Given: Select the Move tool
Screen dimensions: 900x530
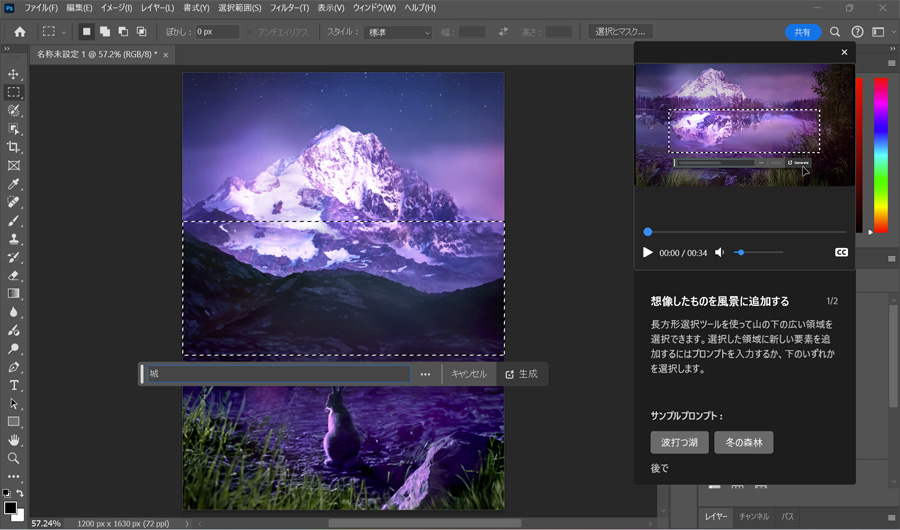Looking at the screenshot, I should (x=13, y=73).
